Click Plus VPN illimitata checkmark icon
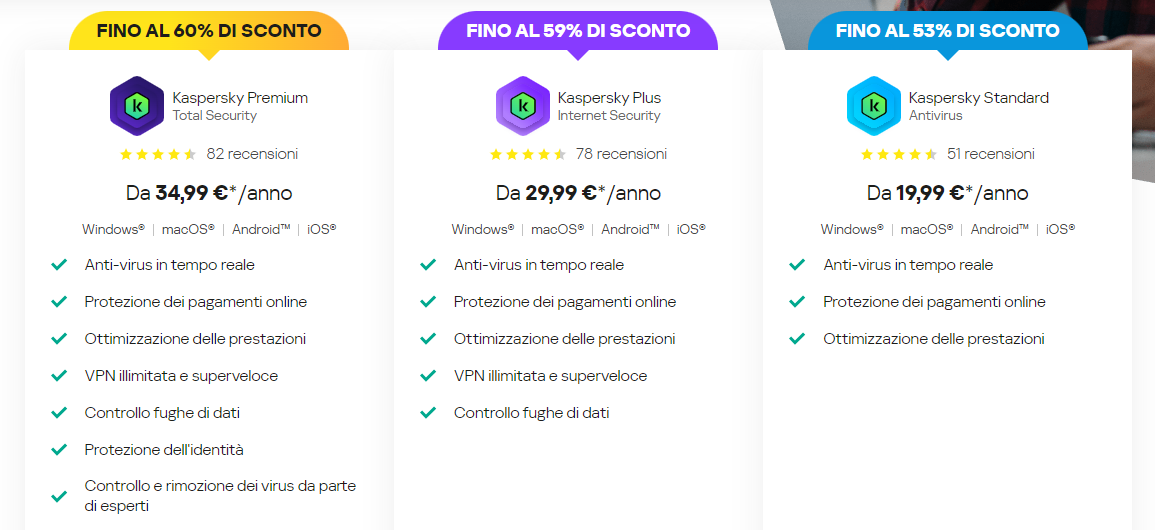The height and width of the screenshot is (530, 1155). tap(428, 376)
